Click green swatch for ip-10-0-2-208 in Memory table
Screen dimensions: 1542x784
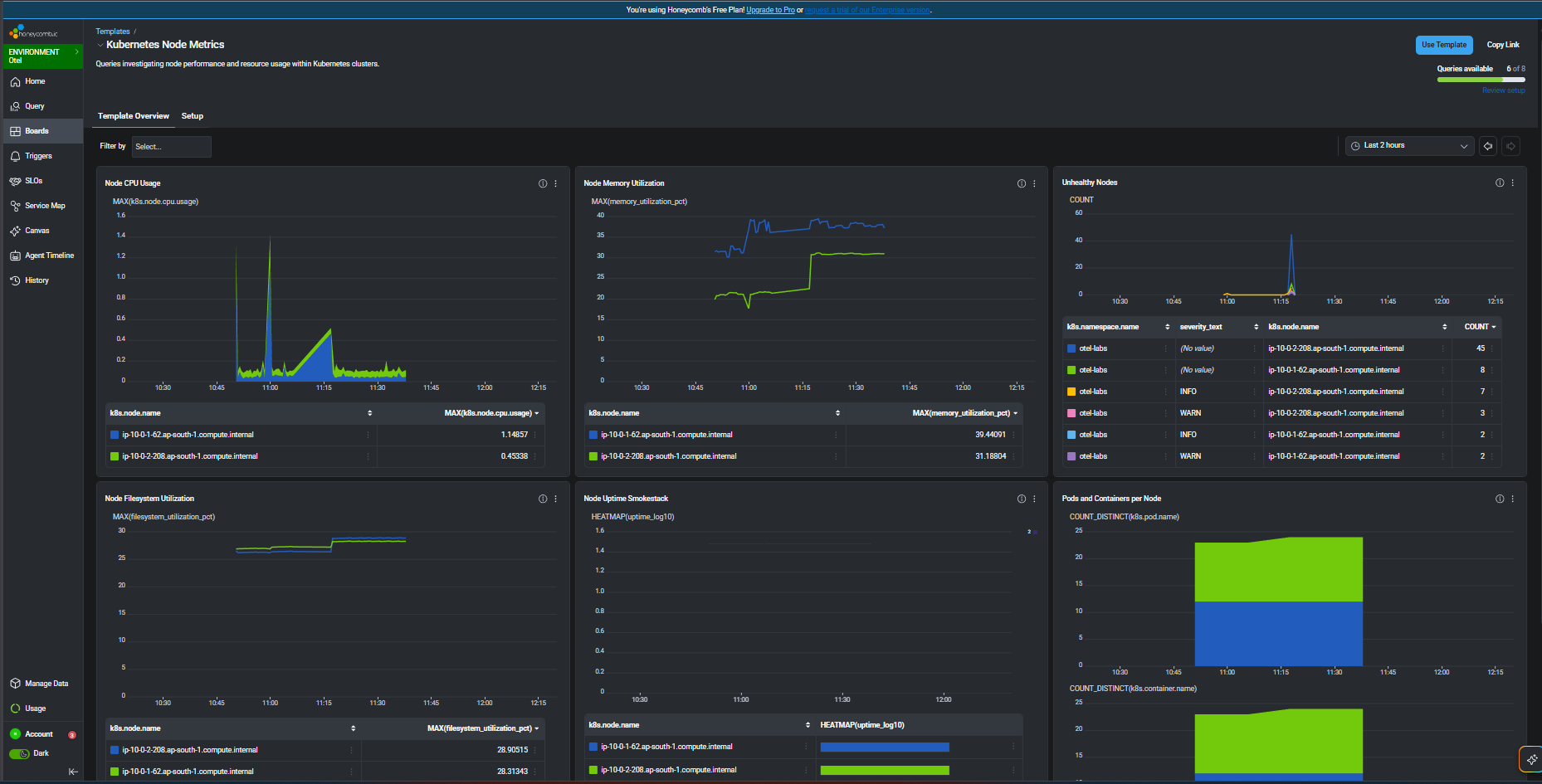pyautogui.click(x=593, y=456)
